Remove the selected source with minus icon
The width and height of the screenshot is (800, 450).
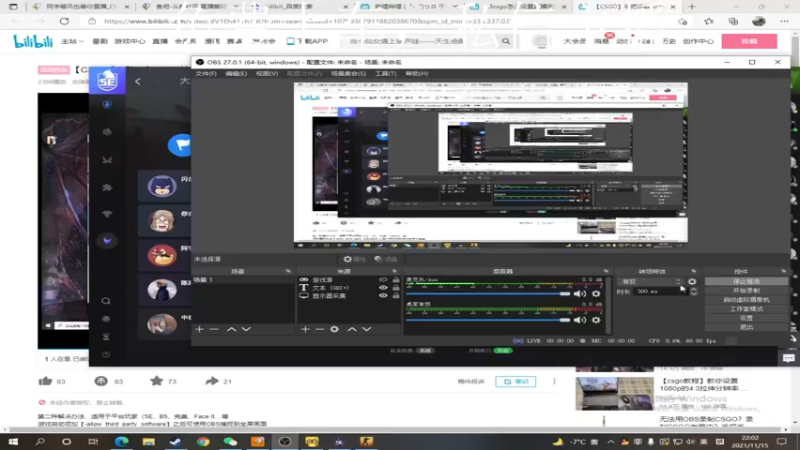pyautogui.click(x=319, y=329)
